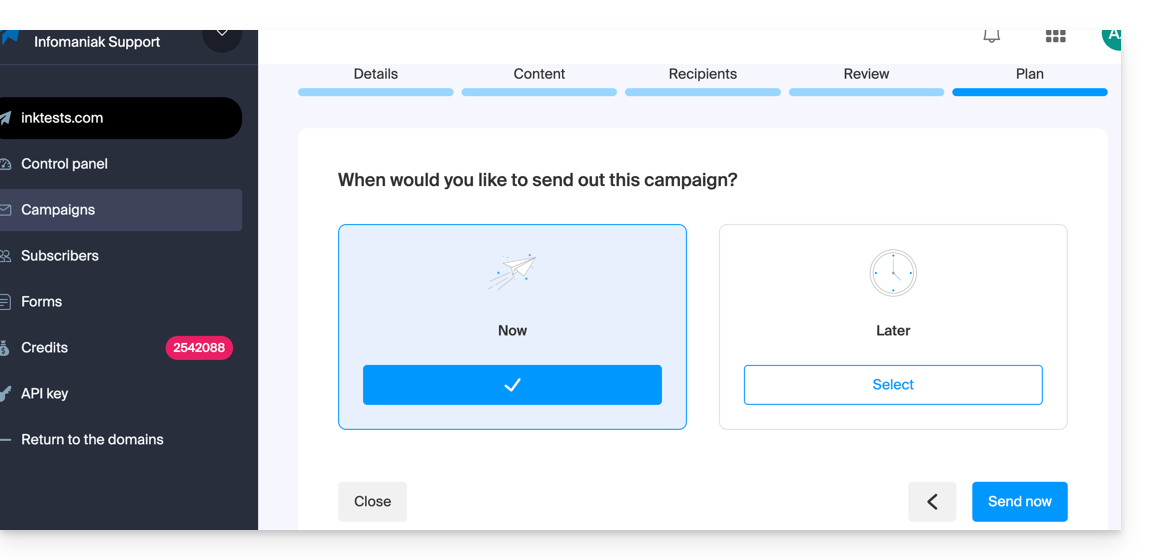Go to the Review step tab
Image resolution: width=1151 pixels, height=560 pixels.
[866, 74]
